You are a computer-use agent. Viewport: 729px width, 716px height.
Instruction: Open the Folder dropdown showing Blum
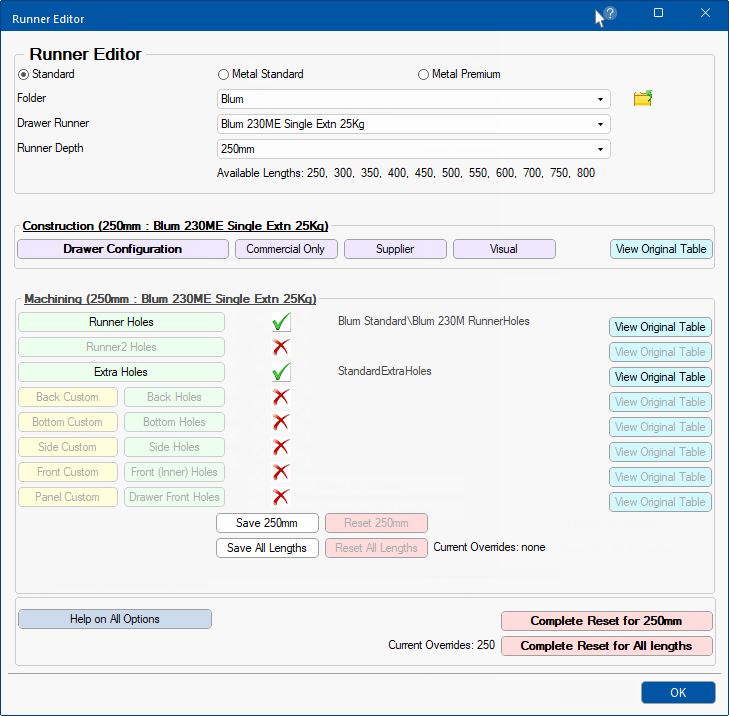tap(413, 99)
